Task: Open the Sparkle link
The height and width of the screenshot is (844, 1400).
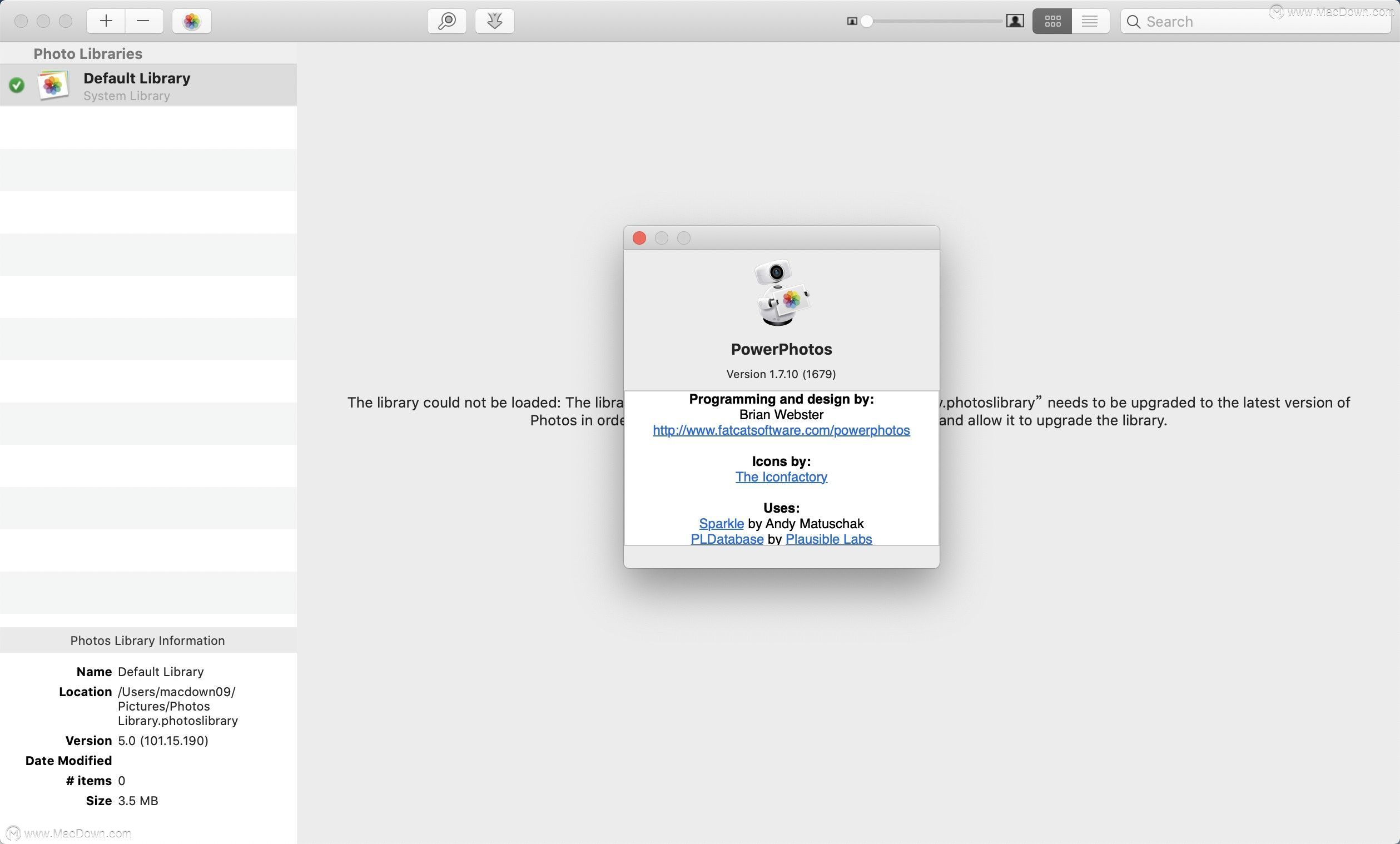Action: (721, 523)
